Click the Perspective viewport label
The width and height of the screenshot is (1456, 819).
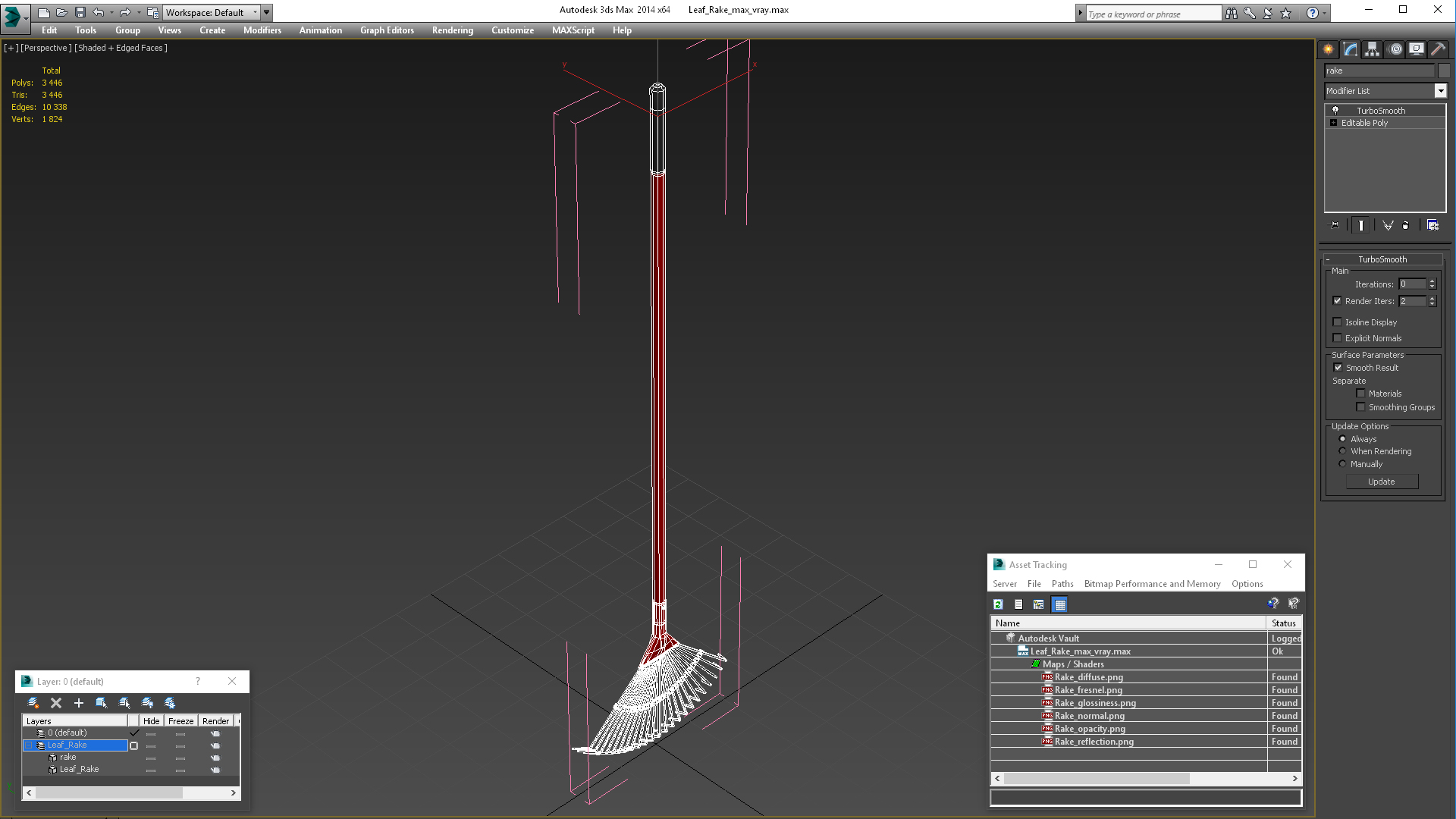(46, 48)
